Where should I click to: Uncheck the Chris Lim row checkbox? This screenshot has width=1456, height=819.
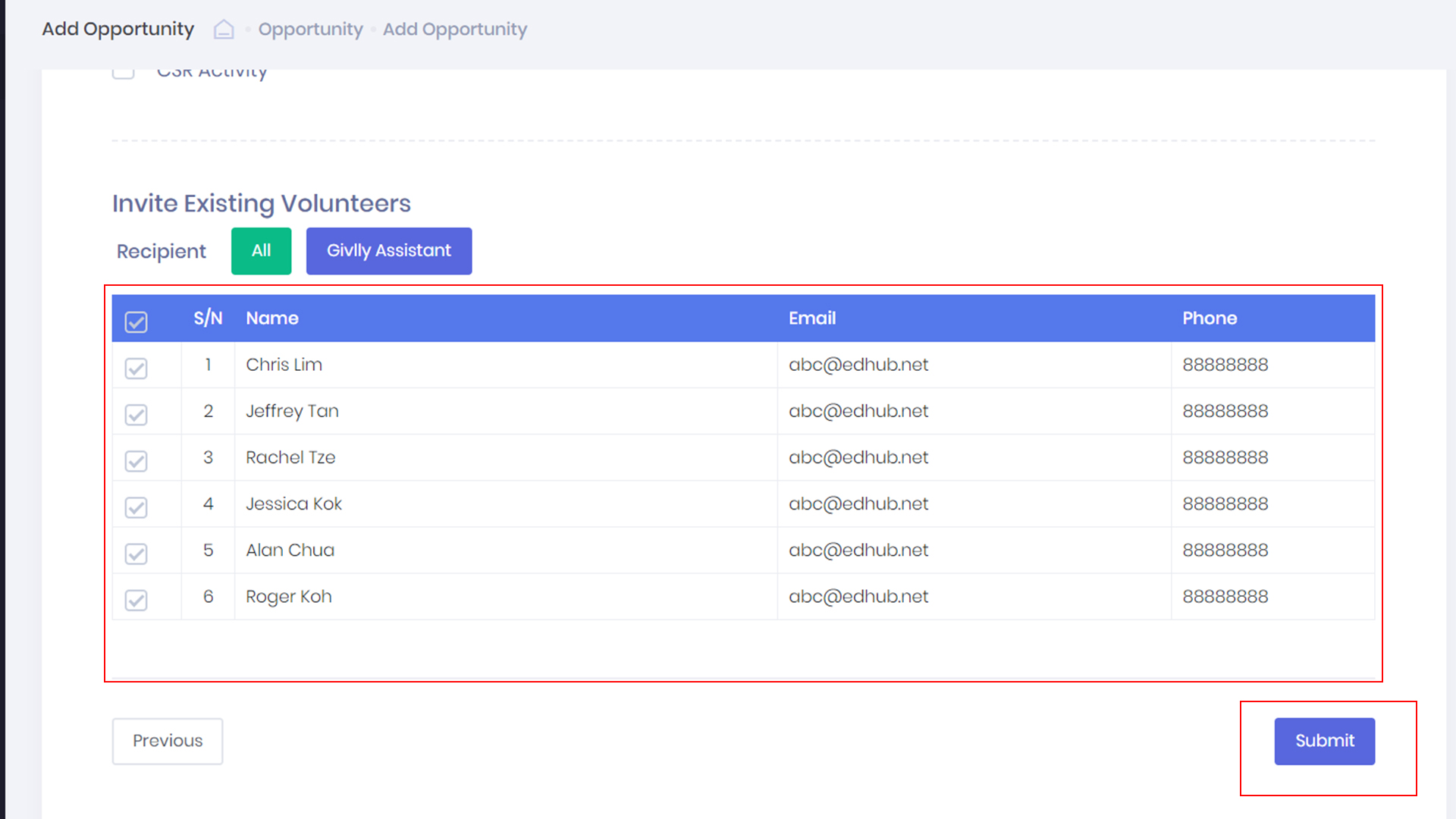point(136,369)
